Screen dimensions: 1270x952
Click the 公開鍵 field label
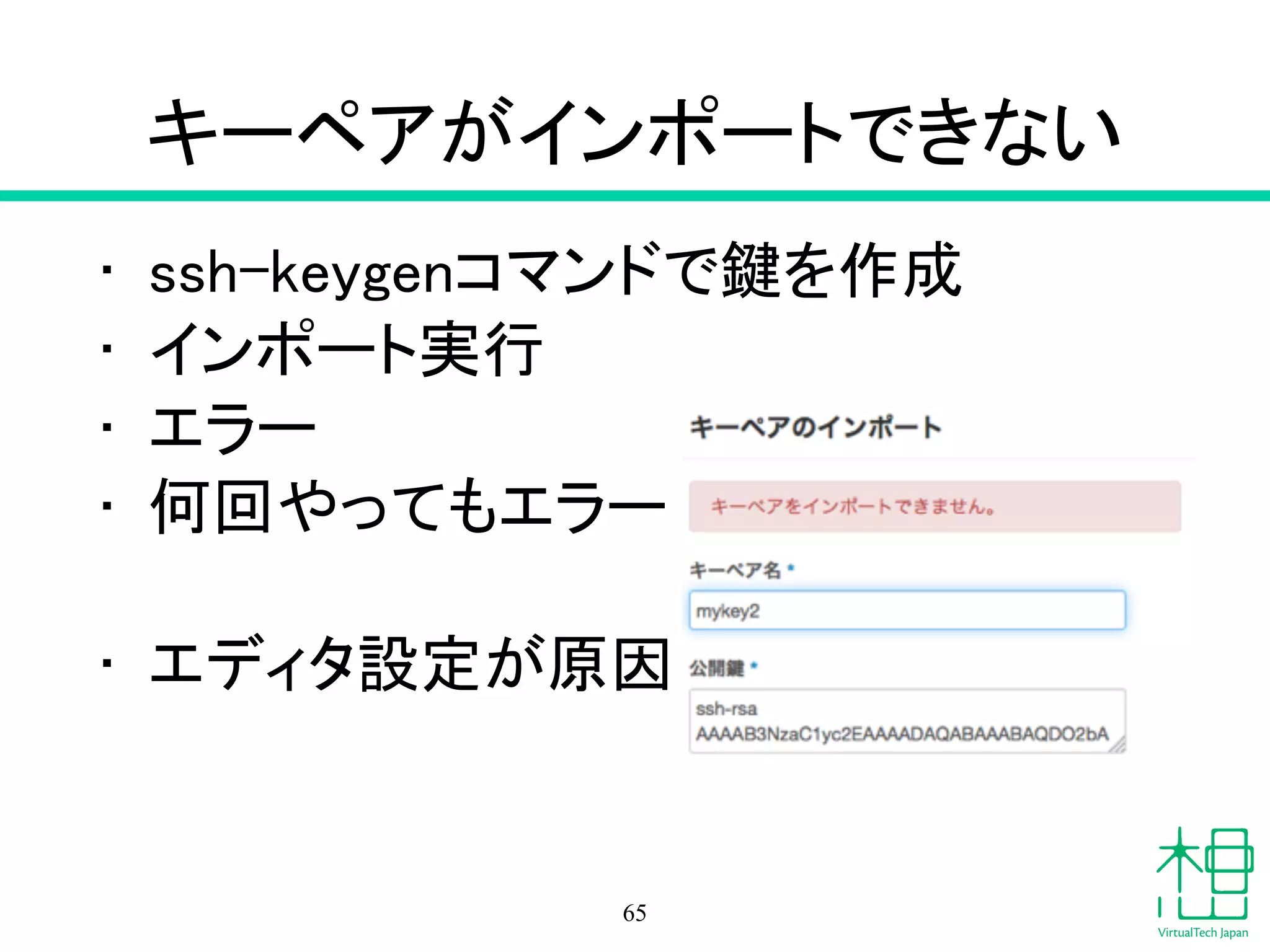click(717, 668)
